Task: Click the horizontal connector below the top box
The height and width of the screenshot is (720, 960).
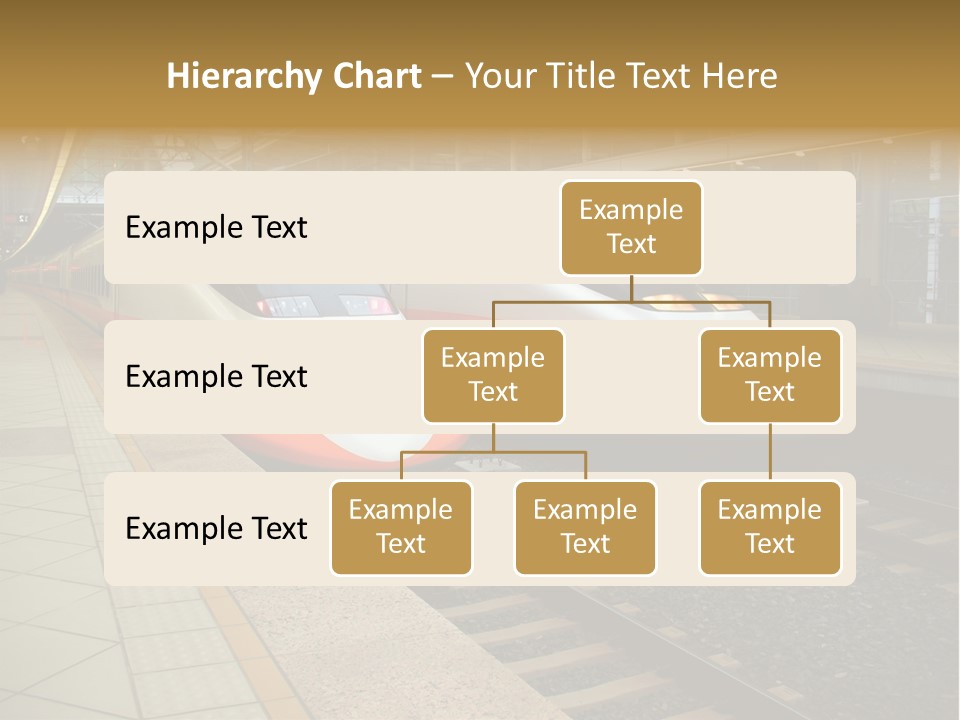Action: (631, 300)
